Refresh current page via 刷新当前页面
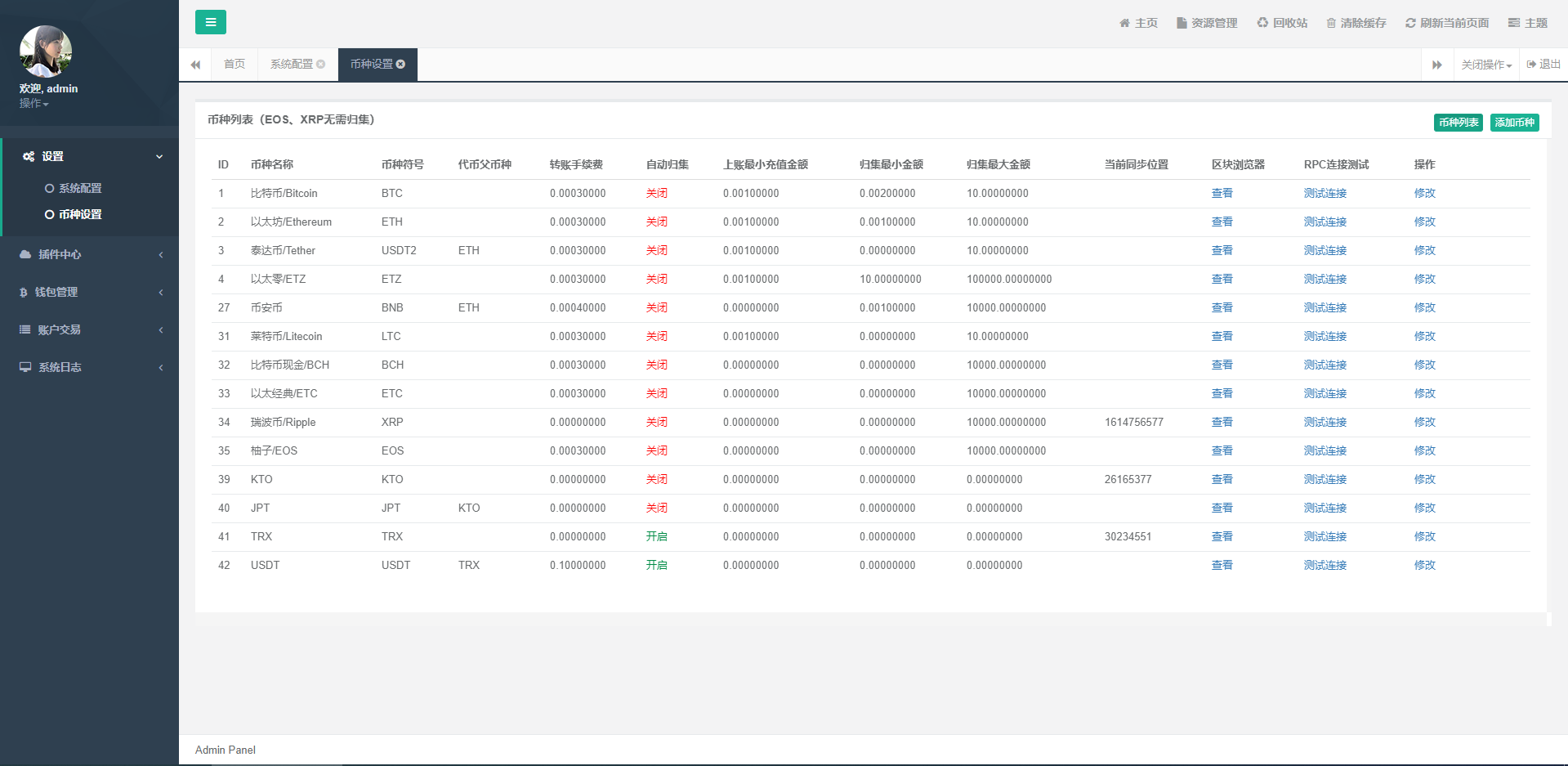Viewport: 1568px width, 766px height. point(1446,23)
